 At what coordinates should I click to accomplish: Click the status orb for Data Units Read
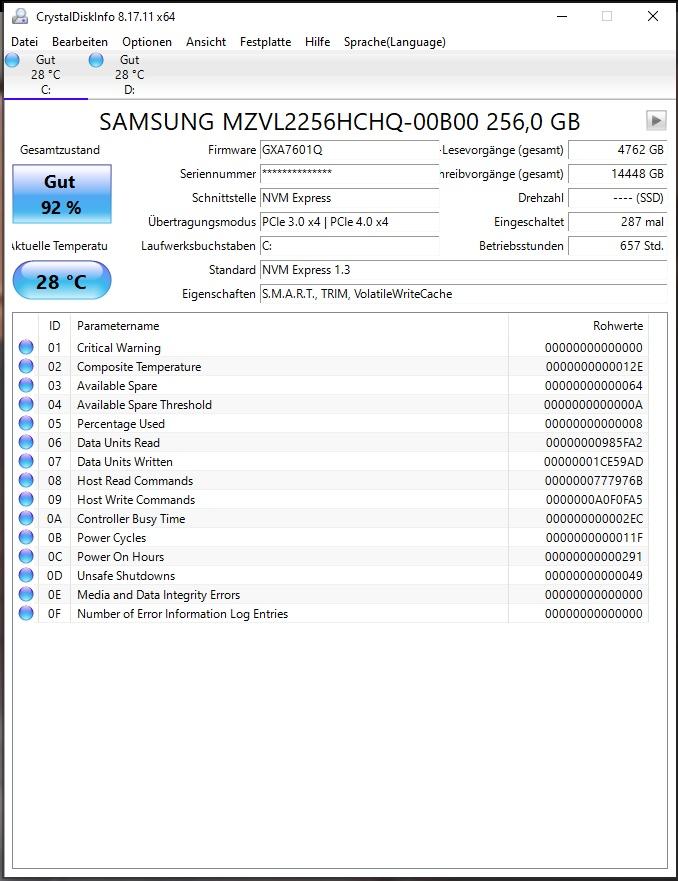click(26, 442)
